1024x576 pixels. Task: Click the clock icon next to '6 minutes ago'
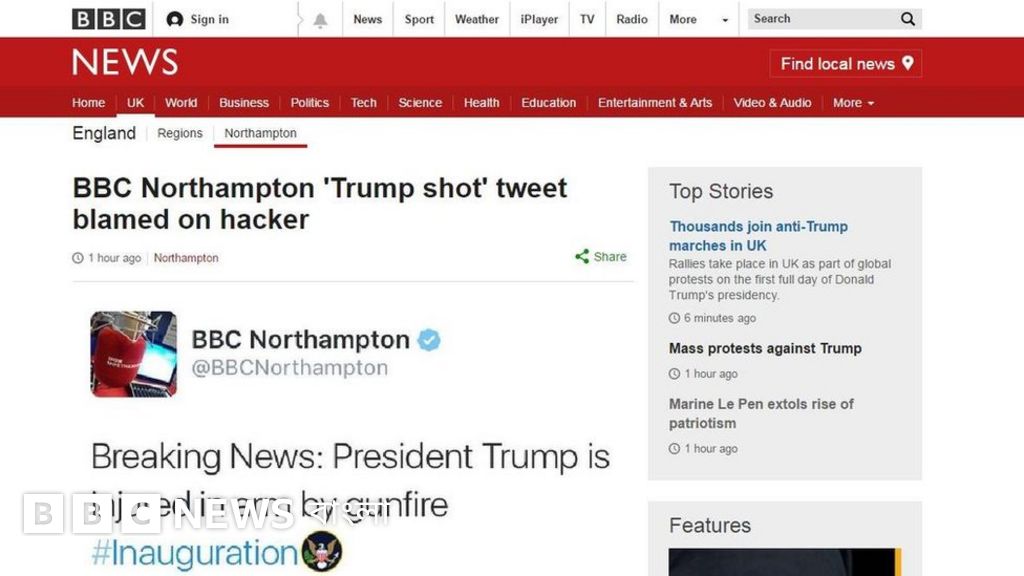tap(674, 318)
